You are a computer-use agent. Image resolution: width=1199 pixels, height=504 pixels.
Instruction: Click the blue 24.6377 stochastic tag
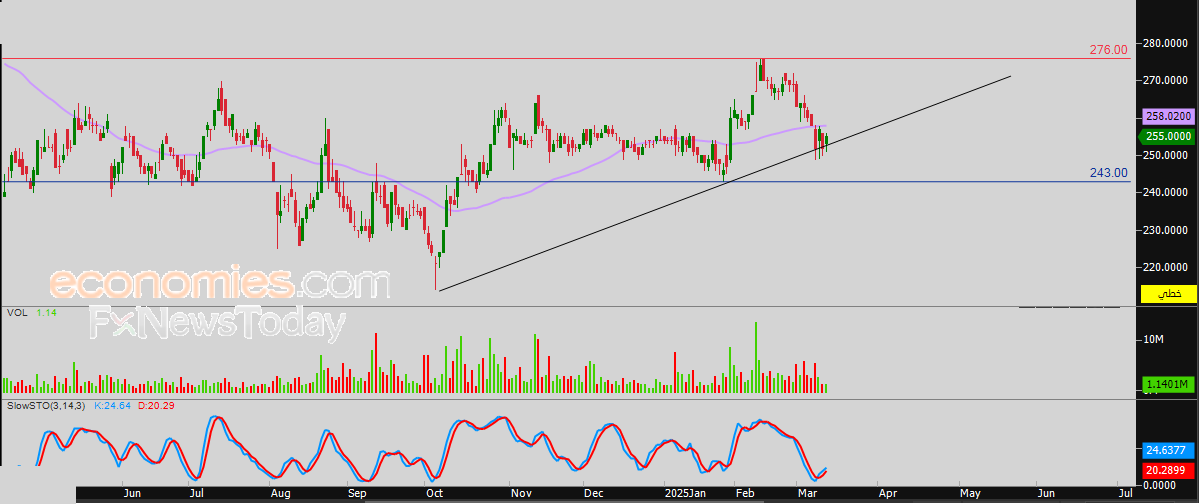coord(1168,450)
